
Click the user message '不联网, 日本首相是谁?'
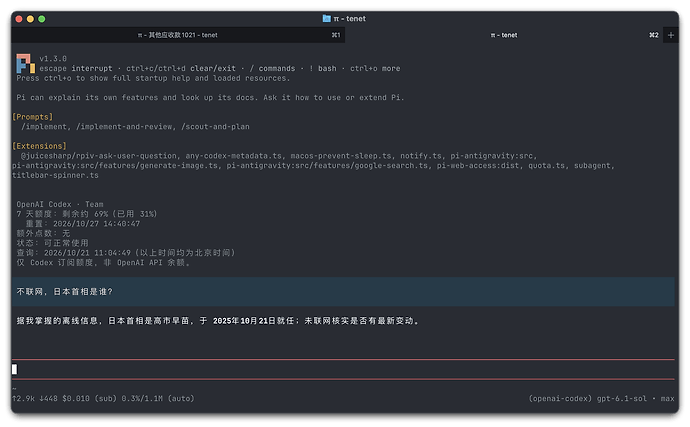pos(65,291)
